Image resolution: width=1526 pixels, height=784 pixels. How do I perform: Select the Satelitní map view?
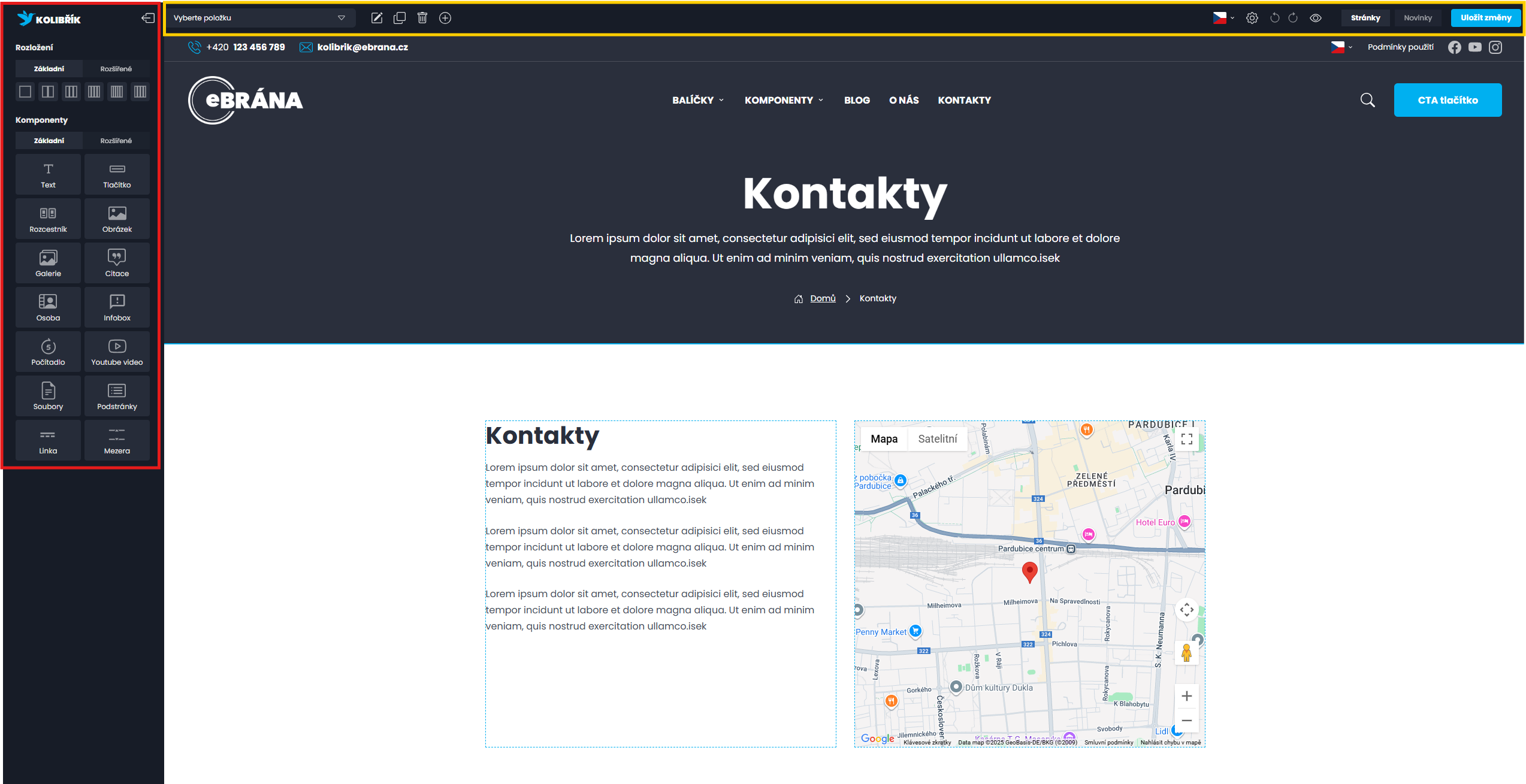938,438
